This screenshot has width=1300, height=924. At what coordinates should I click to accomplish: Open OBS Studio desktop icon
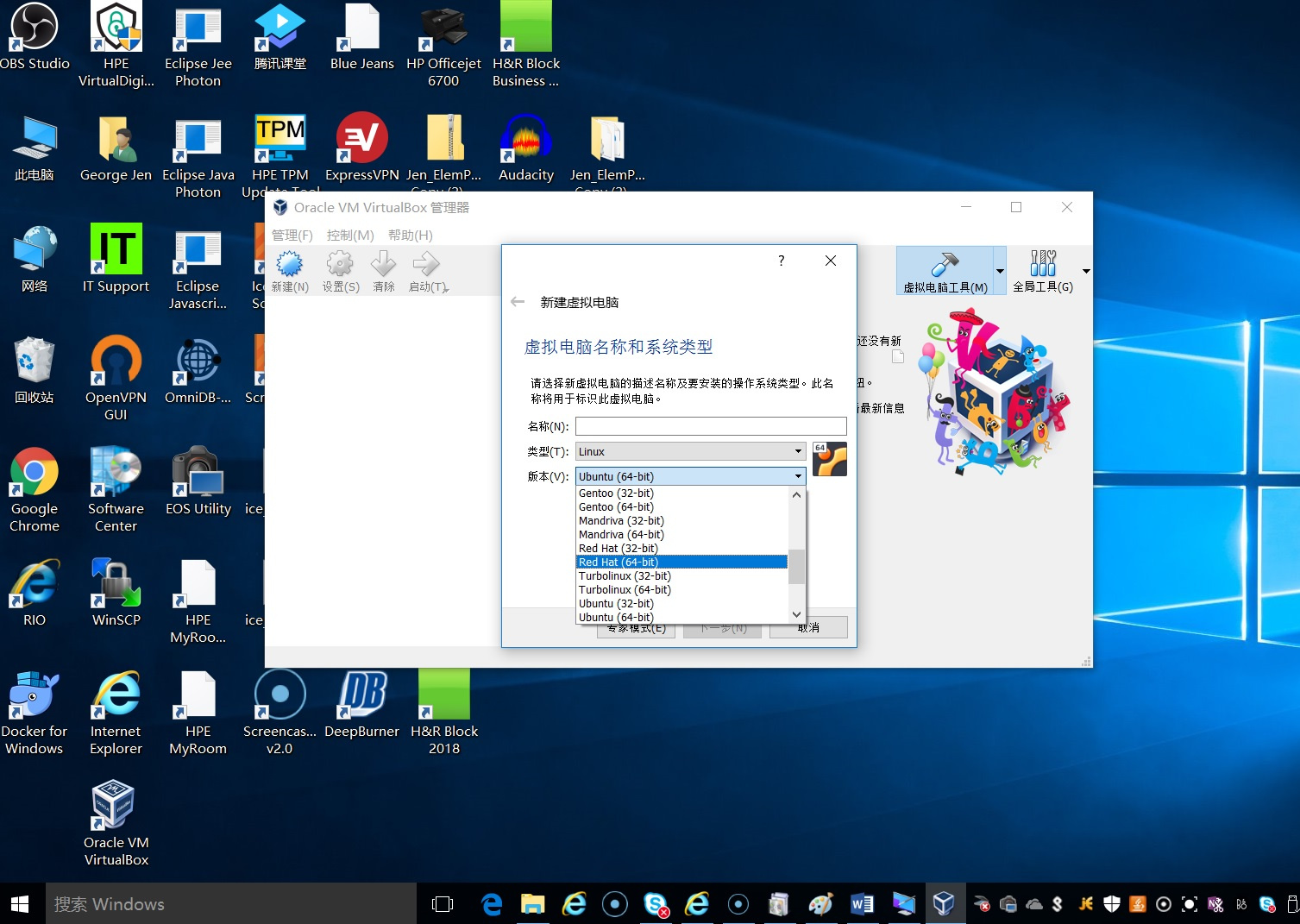coord(35,37)
